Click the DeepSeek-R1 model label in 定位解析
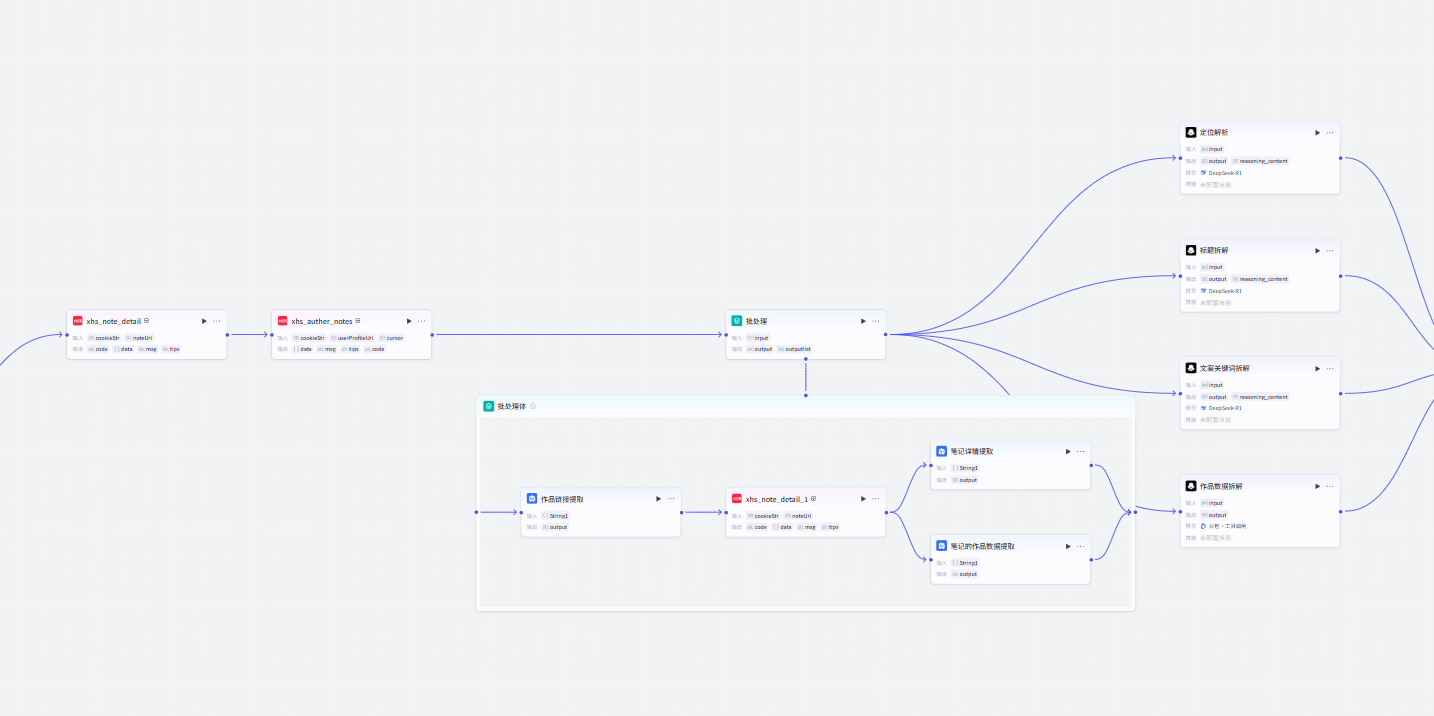Image resolution: width=1434 pixels, height=716 pixels. click(1224, 173)
